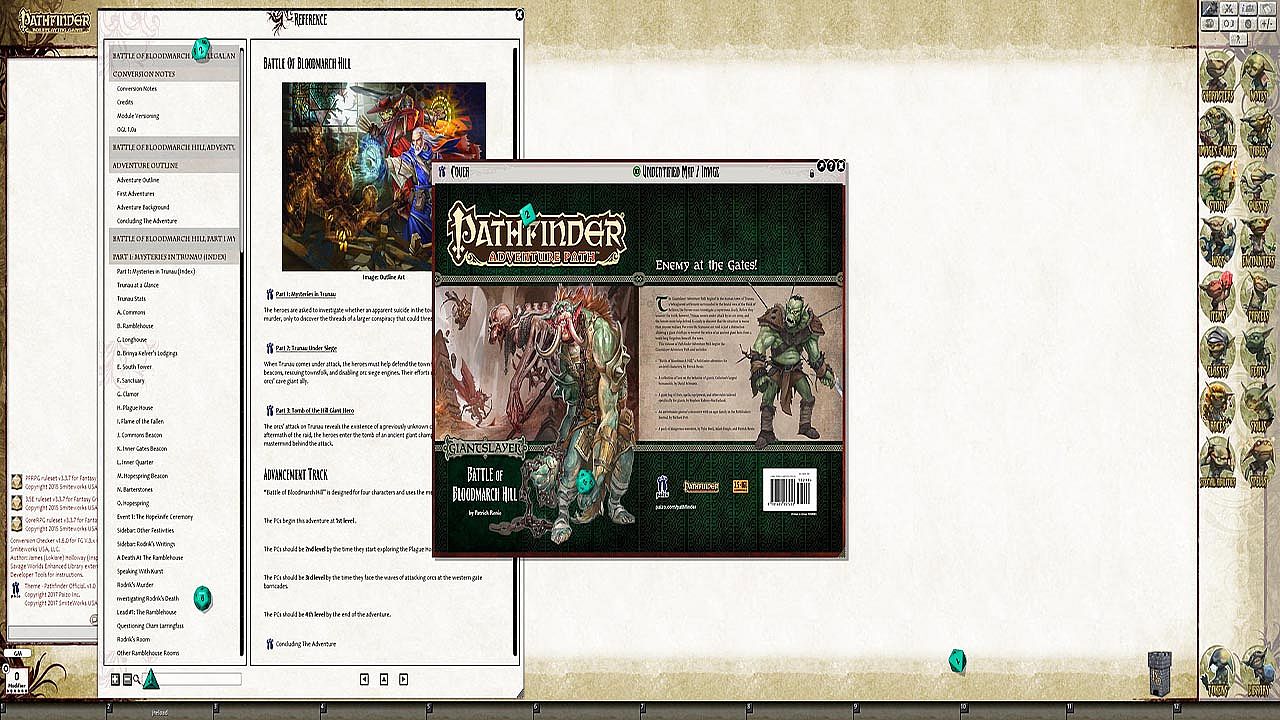Select A Death At The Ramblehouse entry

[150, 558]
